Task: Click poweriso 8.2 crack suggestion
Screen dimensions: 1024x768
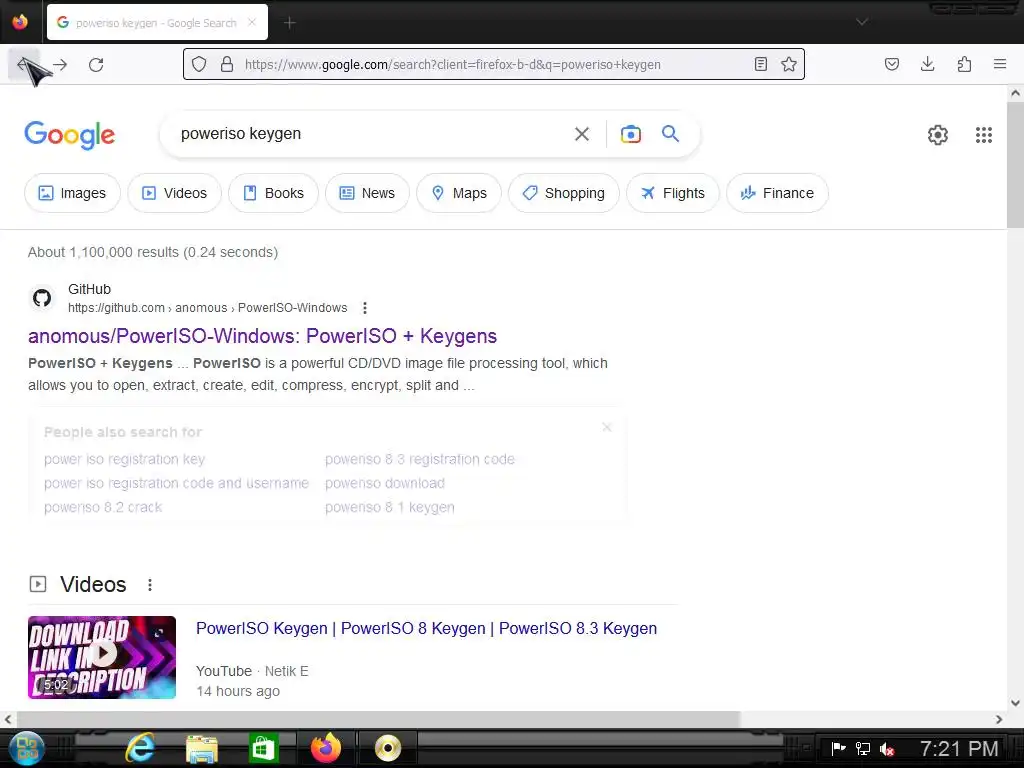Action: (103, 507)
